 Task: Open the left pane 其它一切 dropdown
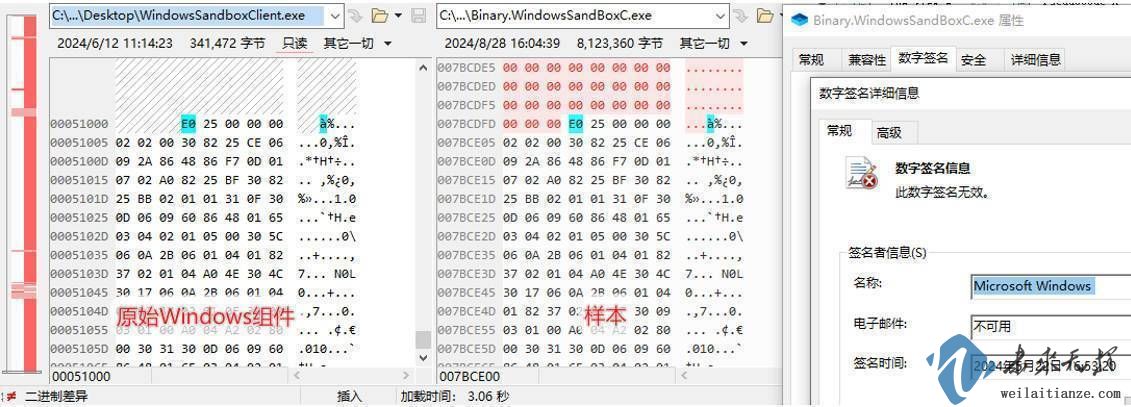coord(356,43)
